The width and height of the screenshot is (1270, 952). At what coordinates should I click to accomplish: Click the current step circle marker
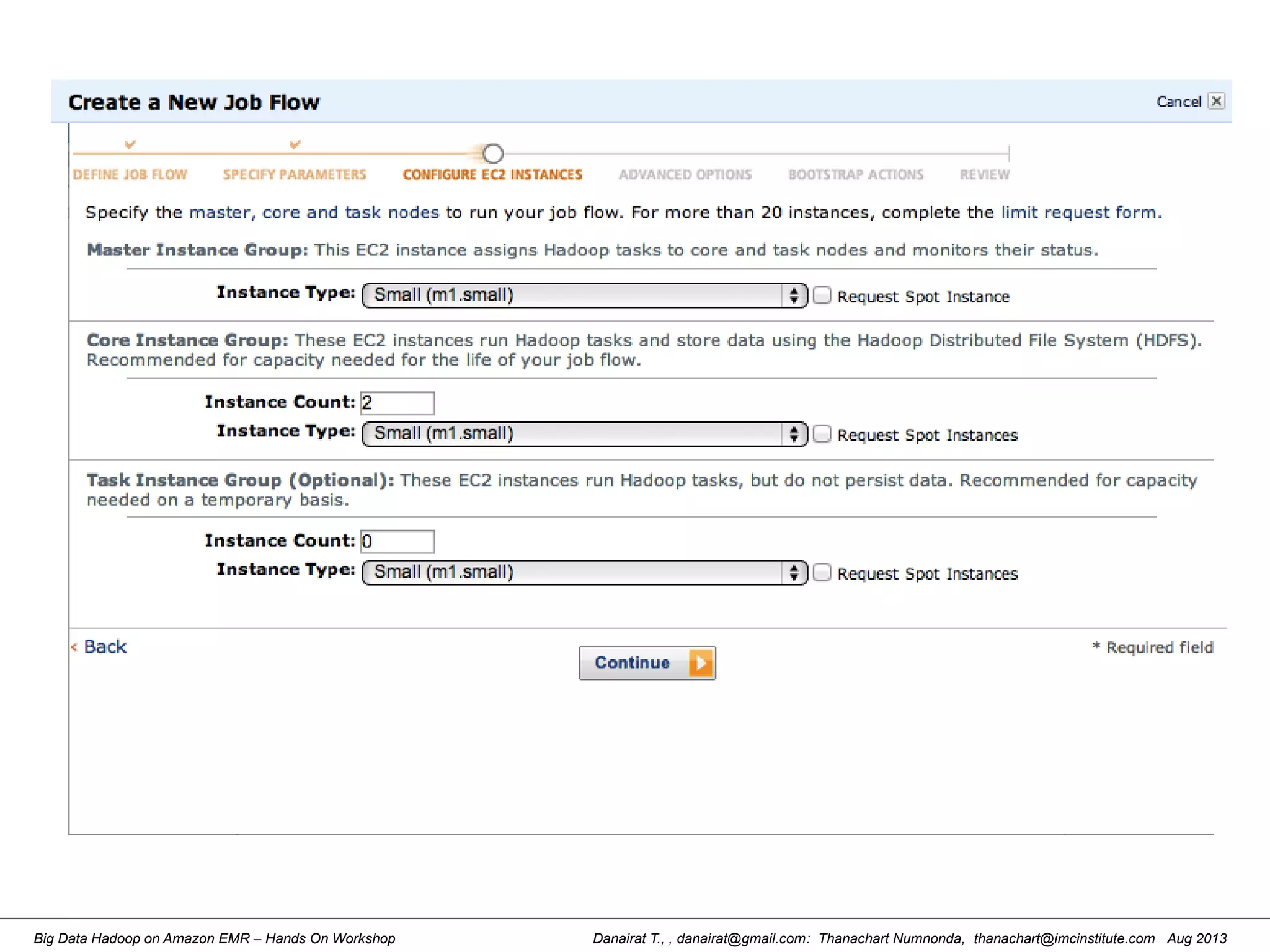coord(493,153)
